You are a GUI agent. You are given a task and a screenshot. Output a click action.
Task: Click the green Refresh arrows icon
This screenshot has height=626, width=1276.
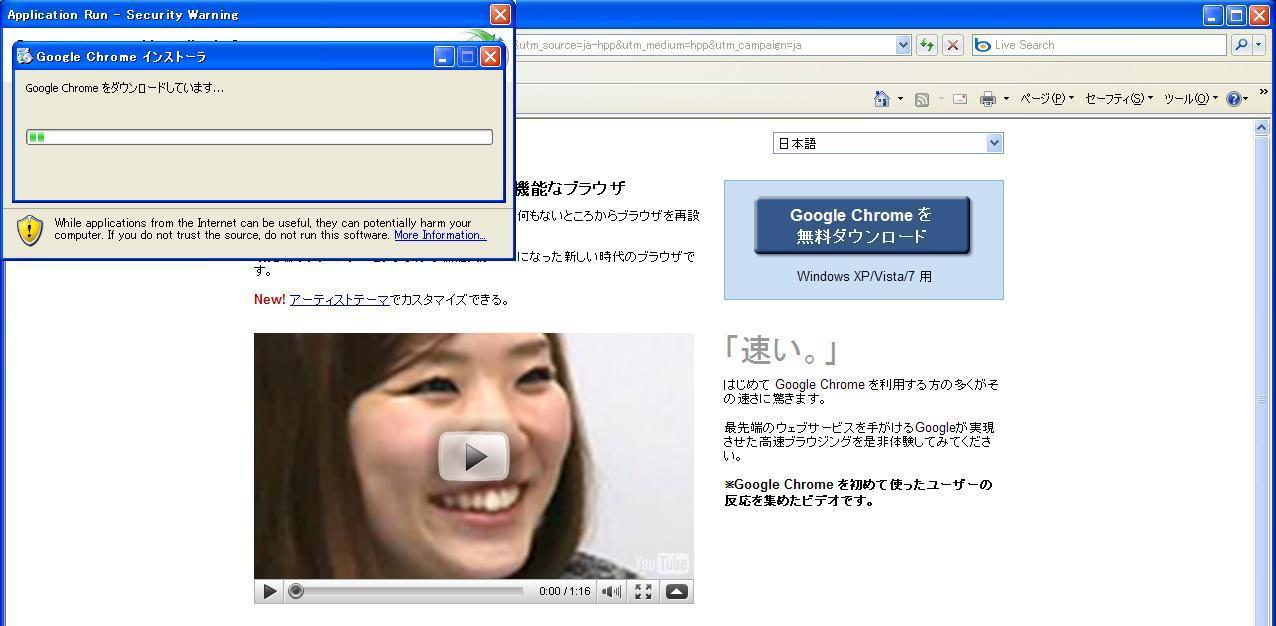pos(927,45)
